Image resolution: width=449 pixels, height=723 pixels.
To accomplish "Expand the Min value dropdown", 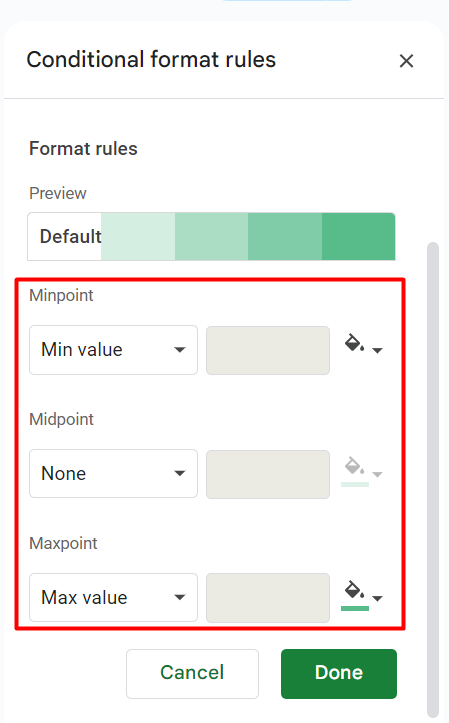I will (113, 350).
